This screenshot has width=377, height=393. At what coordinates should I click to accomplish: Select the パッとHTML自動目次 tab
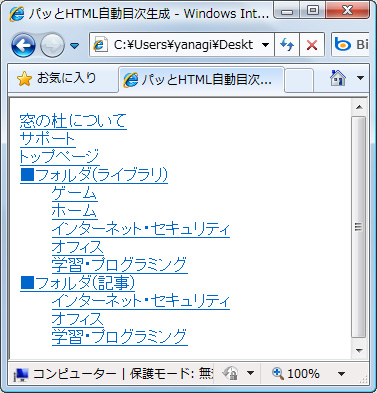click(x=201, y=80)
